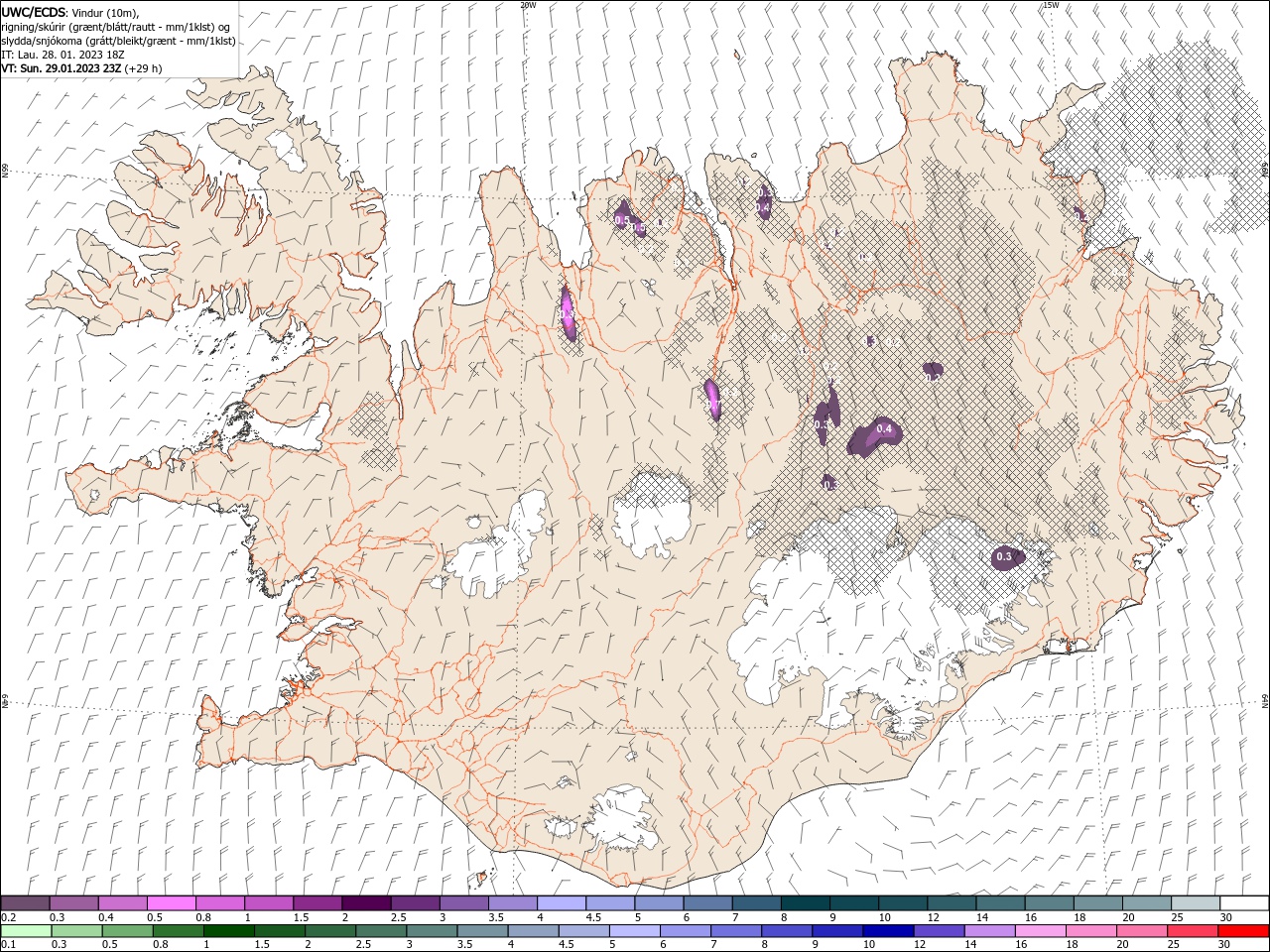Pick the bright pink 0.5 swatch in purple legend

point(171,903)
